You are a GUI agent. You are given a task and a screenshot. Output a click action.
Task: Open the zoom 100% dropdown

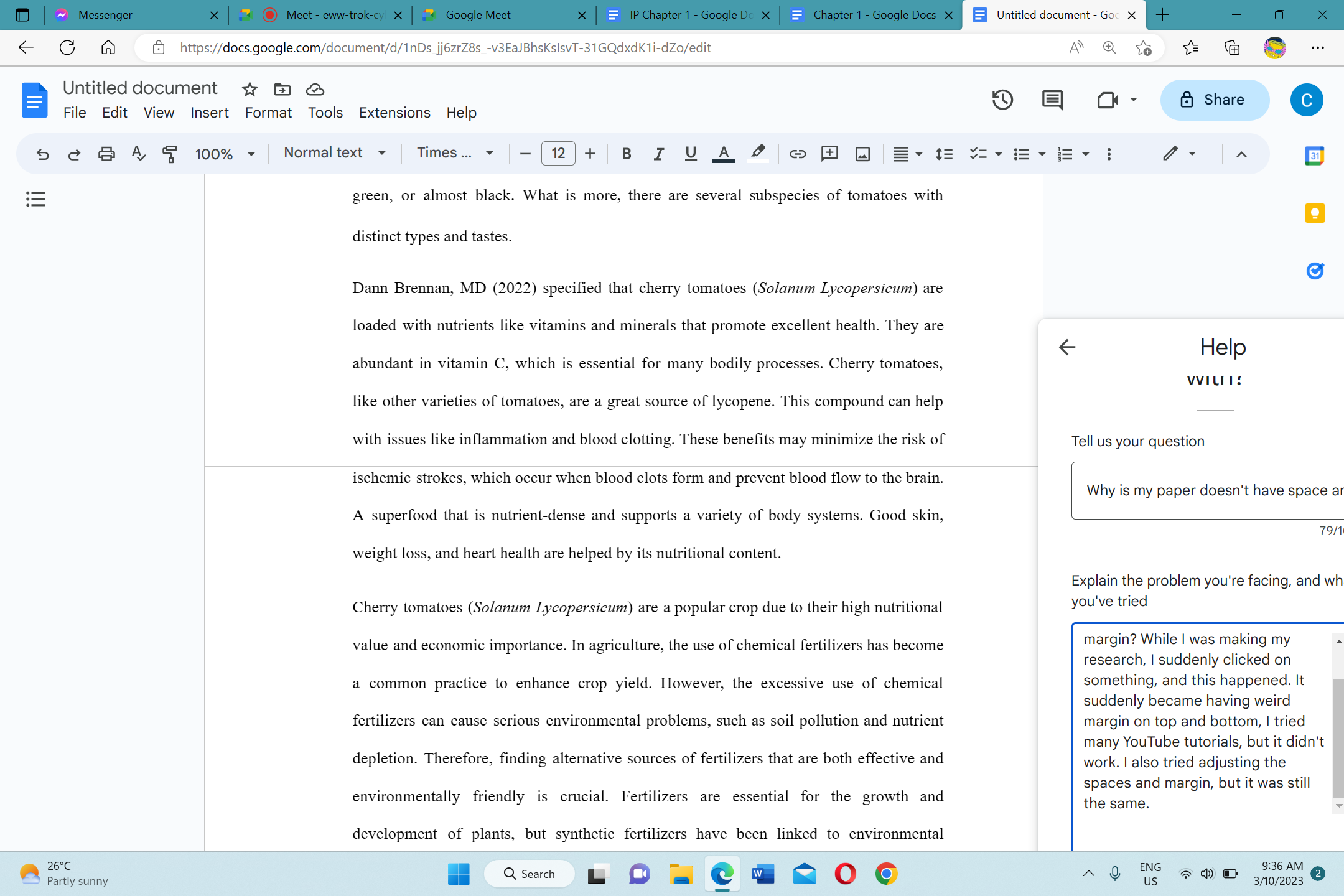tap(225, 154)
